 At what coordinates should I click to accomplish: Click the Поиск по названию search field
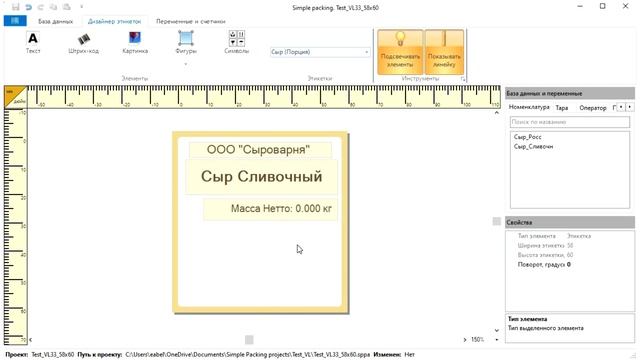click(570, 122)
